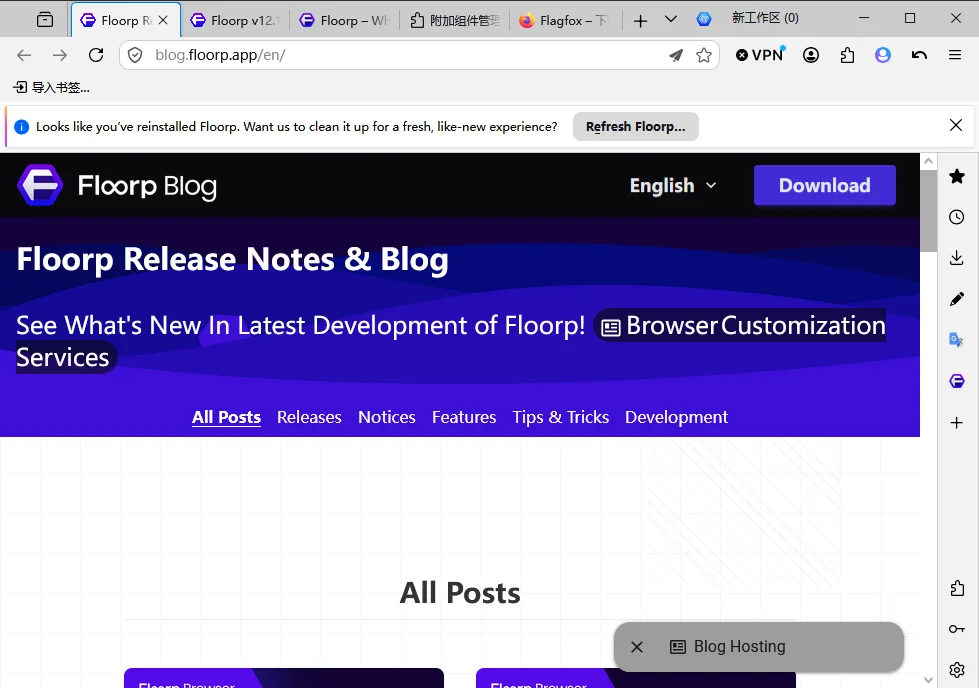Image resolution: width=979 pixels, height=688 pixels.
Task: Bookmark this page with the star icon
Action: (x=704, y=56)
